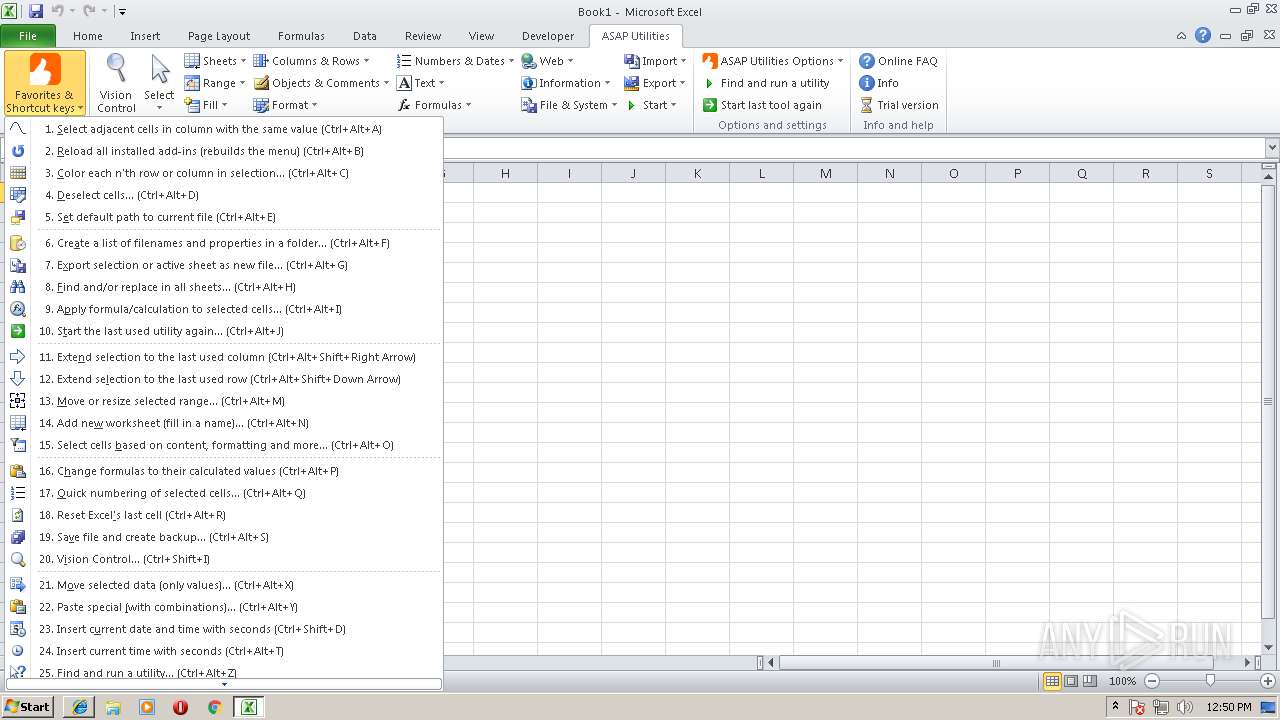Screen dimensions: 1280x720
Task: Click the Excel taskbar button
Action: coord(248,707)
